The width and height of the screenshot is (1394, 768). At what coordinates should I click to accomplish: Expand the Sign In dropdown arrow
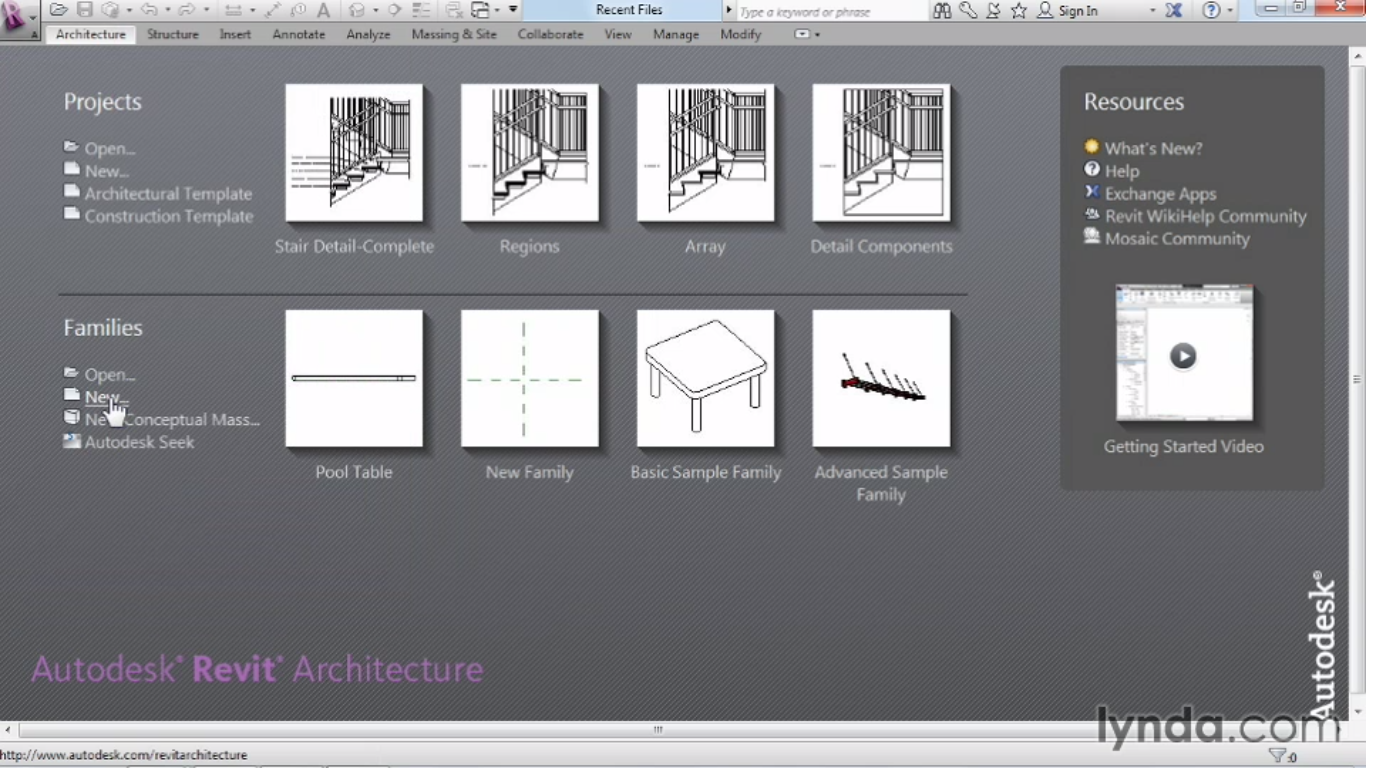pos(1152,11)
